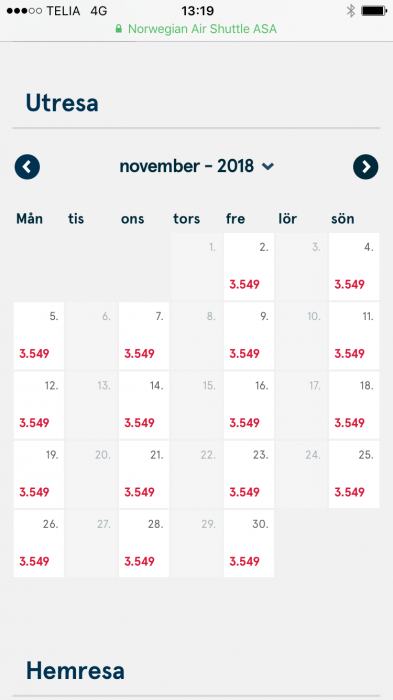The image size is (393, 700).
Task: Pick Wednesday November 7 fare
Action: click(144, 336)
